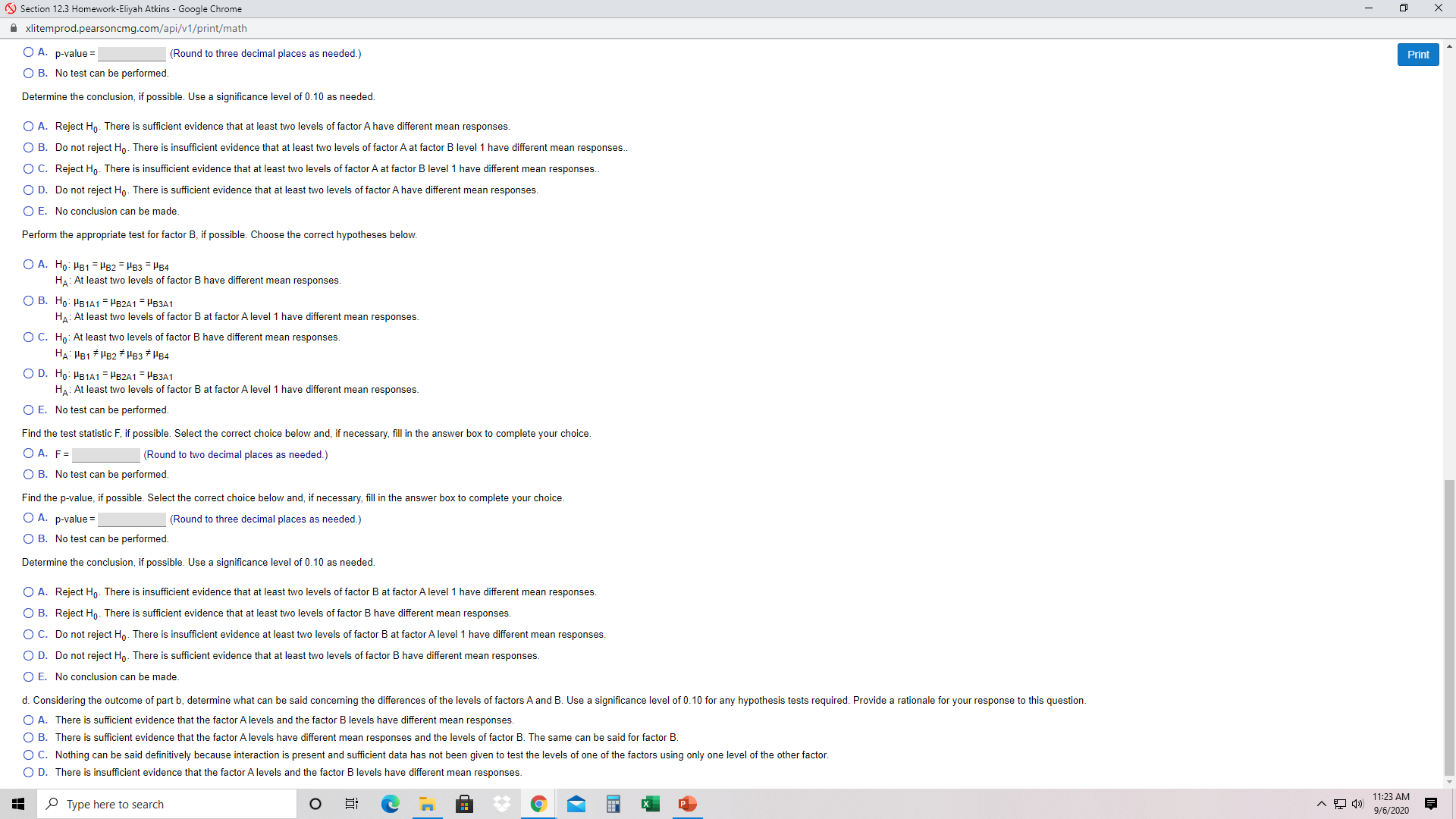Launch Microsoft Edge from the taskbar
This screenshot has width=1456, height=819.
(390, 803)
